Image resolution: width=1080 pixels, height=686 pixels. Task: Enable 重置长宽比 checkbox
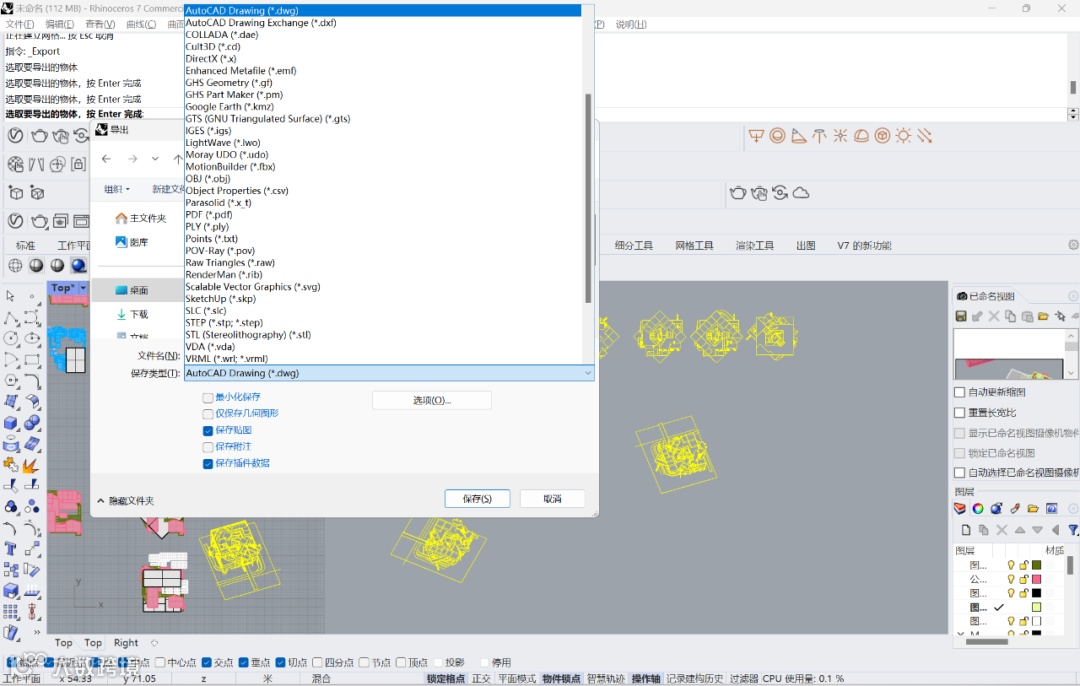pos(959,413)
